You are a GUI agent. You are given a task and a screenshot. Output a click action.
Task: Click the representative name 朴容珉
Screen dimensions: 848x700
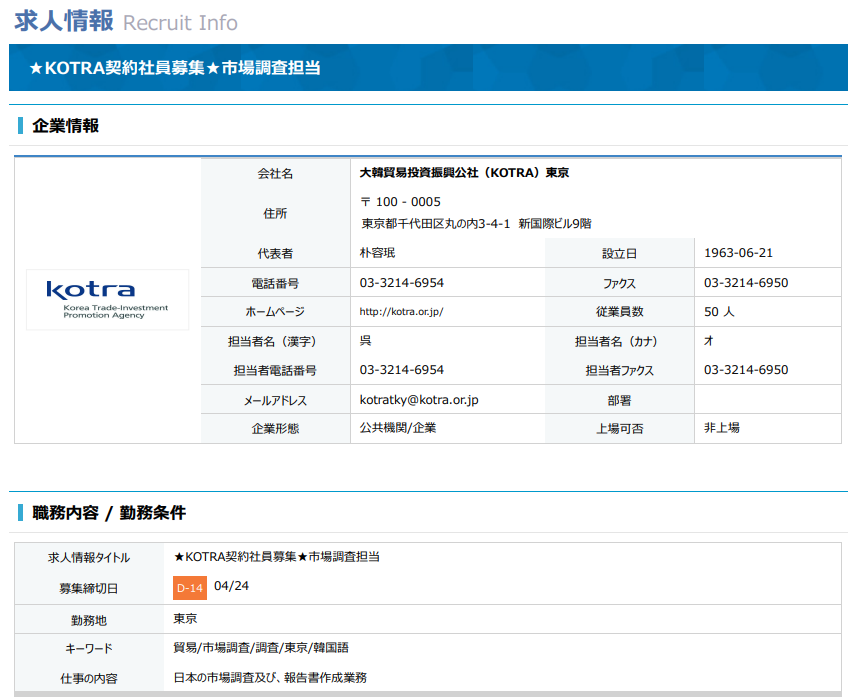tap(377, 253)
